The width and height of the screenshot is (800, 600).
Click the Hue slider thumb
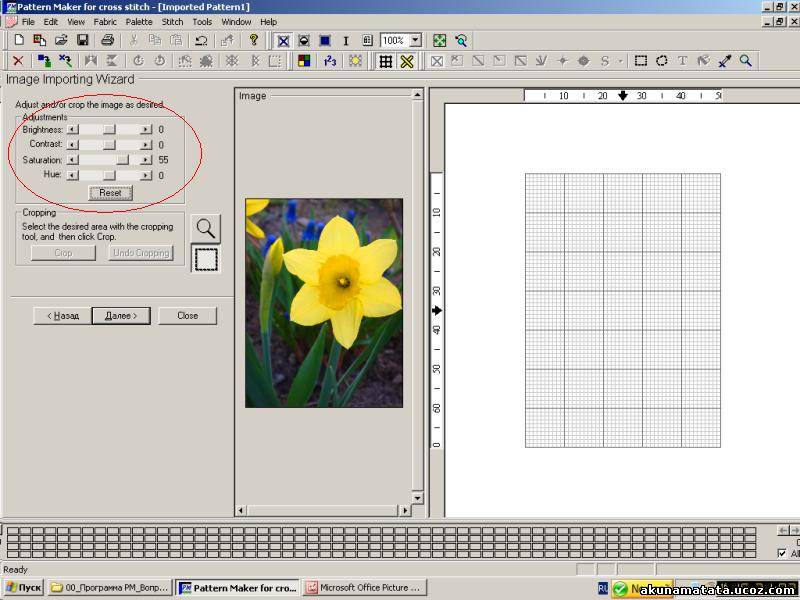(109, 176)
